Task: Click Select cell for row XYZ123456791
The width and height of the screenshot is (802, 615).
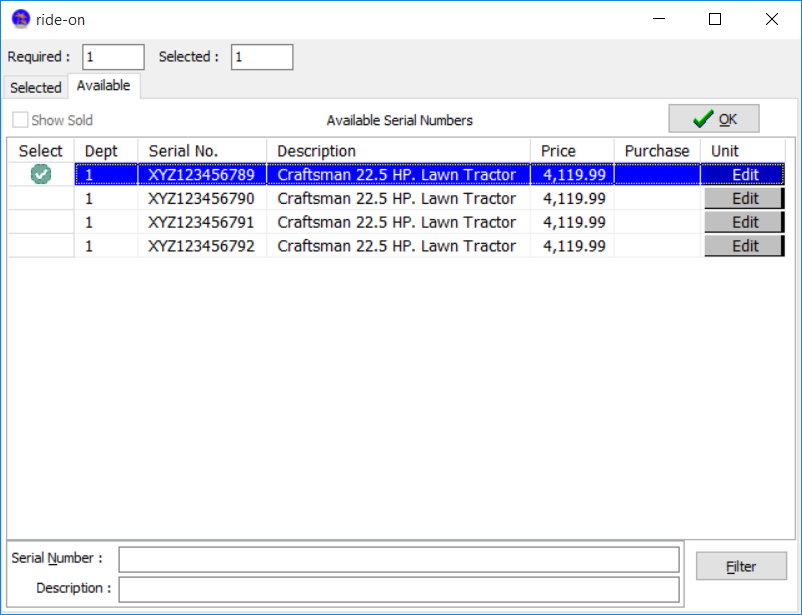Action: [x=41, y=222]
